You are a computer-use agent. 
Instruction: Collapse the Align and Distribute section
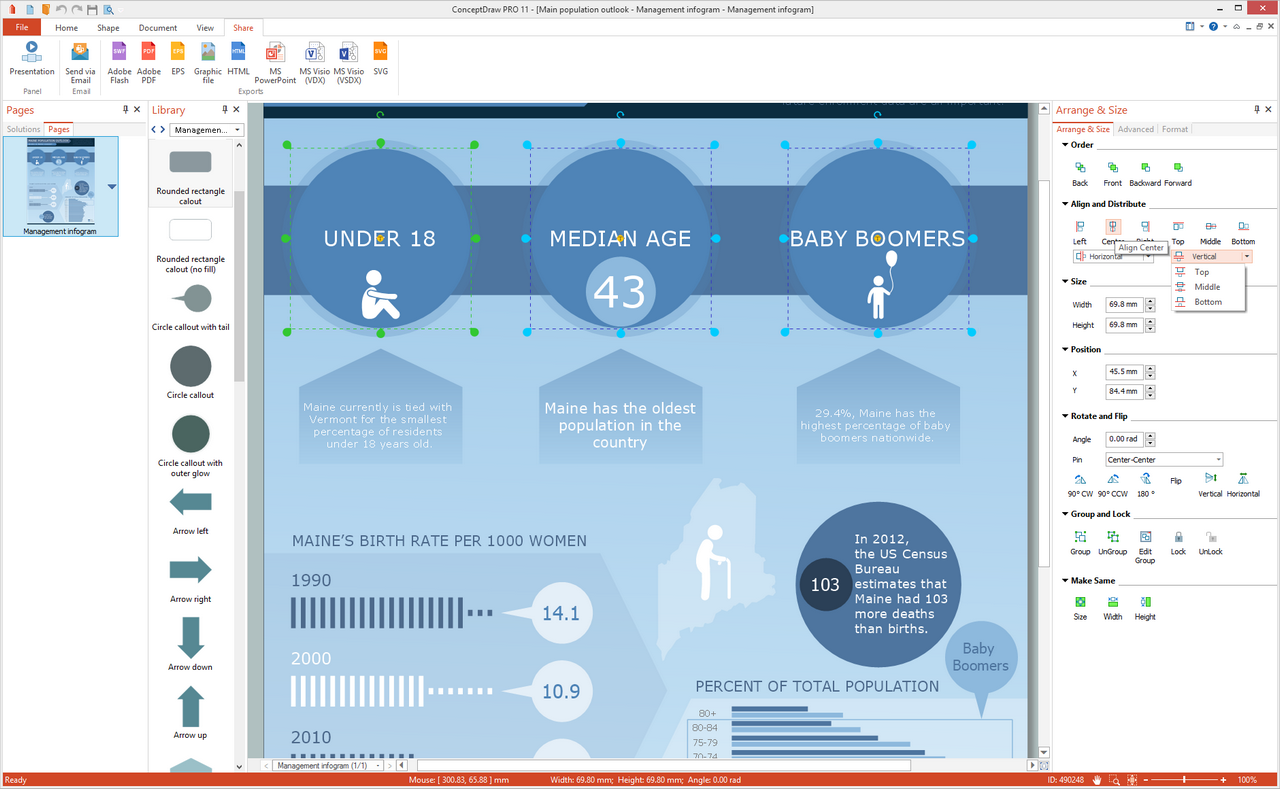pos(1064,204)
